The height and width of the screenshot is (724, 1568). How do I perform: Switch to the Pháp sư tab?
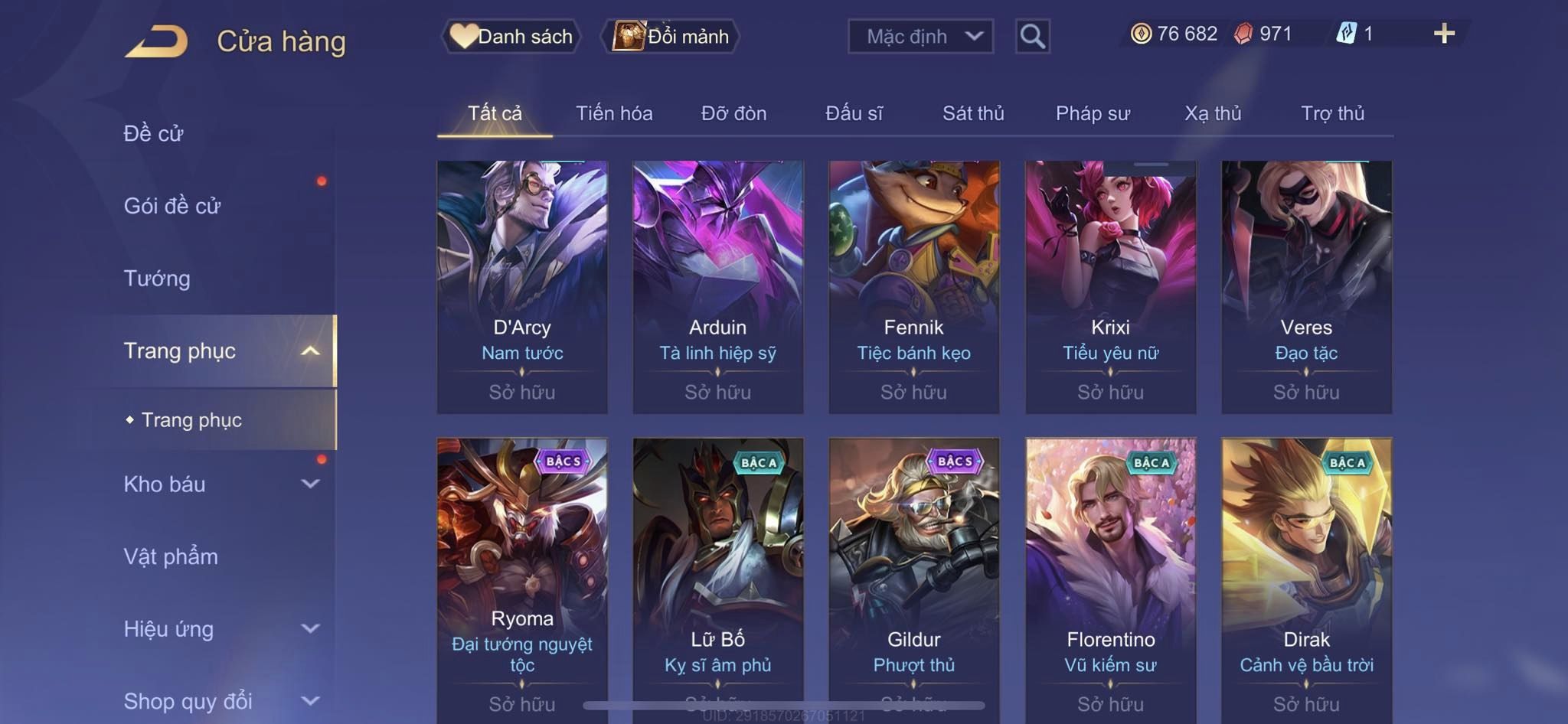tap(1092, 113)
